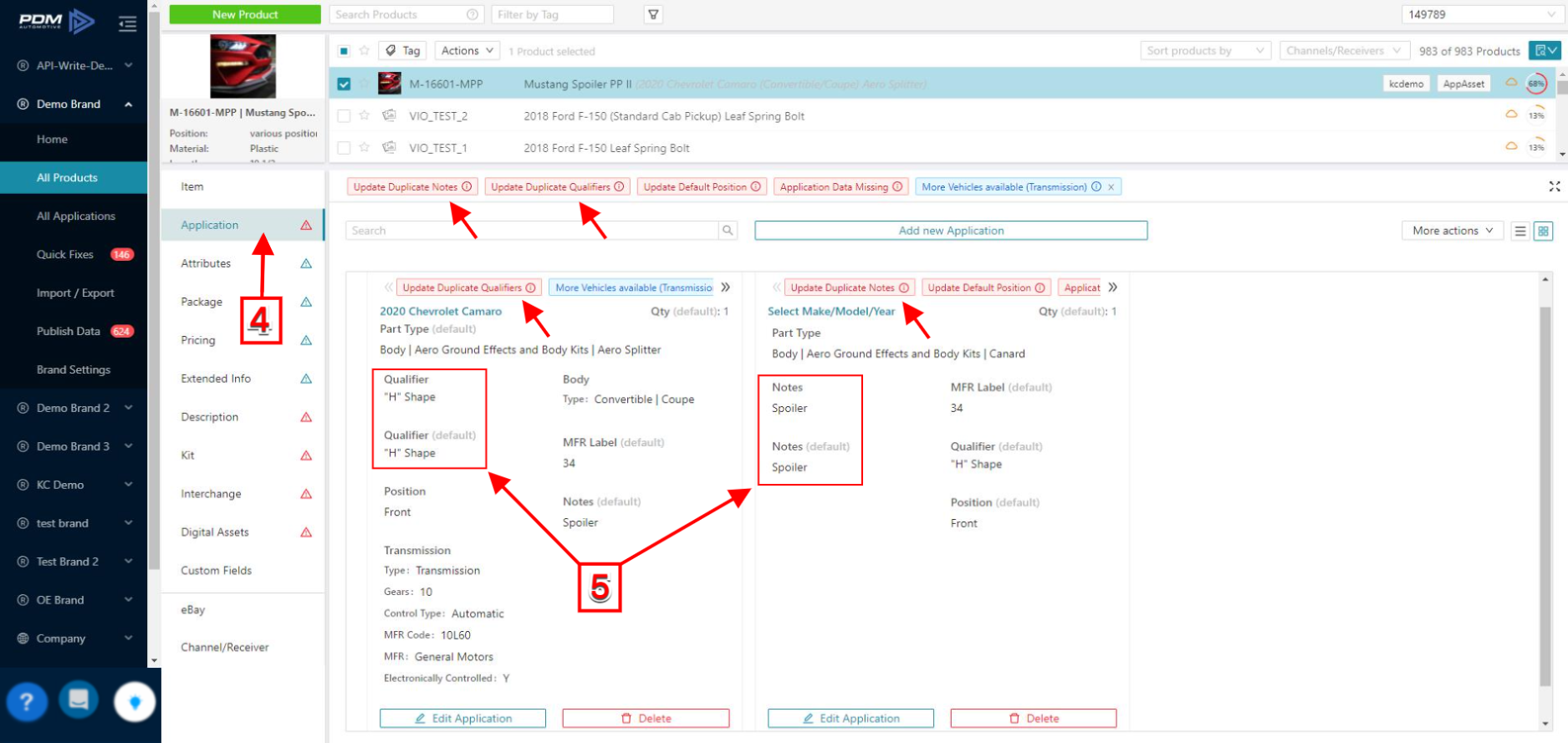The width and height of the screenshot is (1568, 743).
Task: Click the New Product button
Action: [x=245, y=15]
